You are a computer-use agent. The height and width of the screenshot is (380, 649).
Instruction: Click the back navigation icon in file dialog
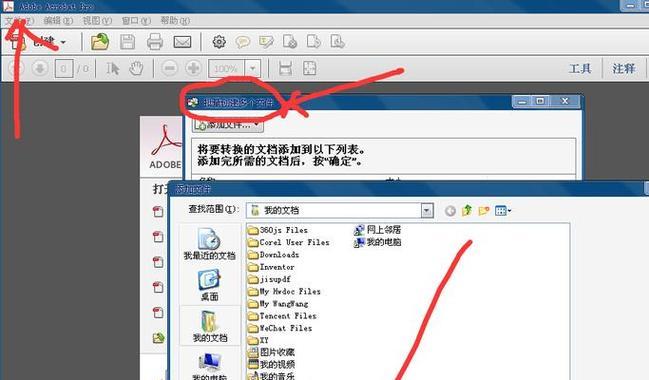(x=450, y=211)
